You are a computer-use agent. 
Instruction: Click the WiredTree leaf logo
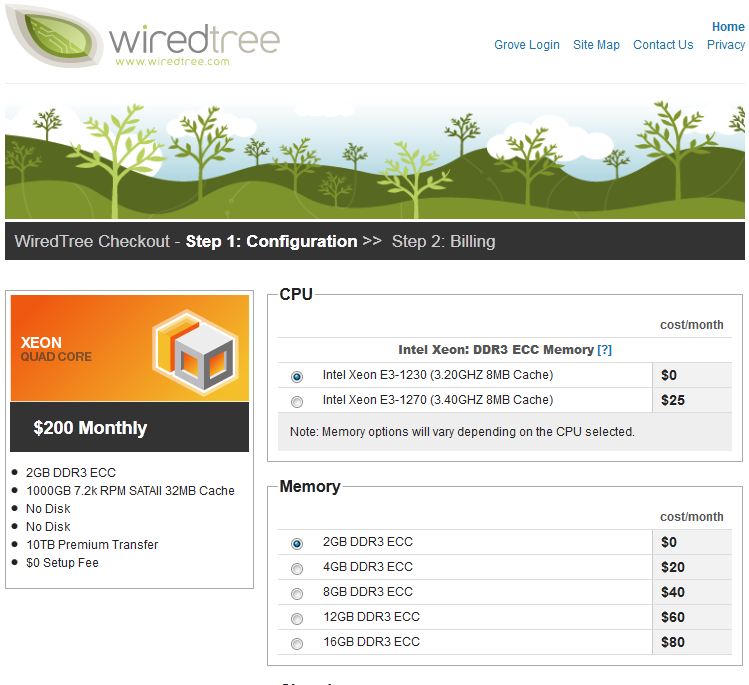tap(54, 37)
